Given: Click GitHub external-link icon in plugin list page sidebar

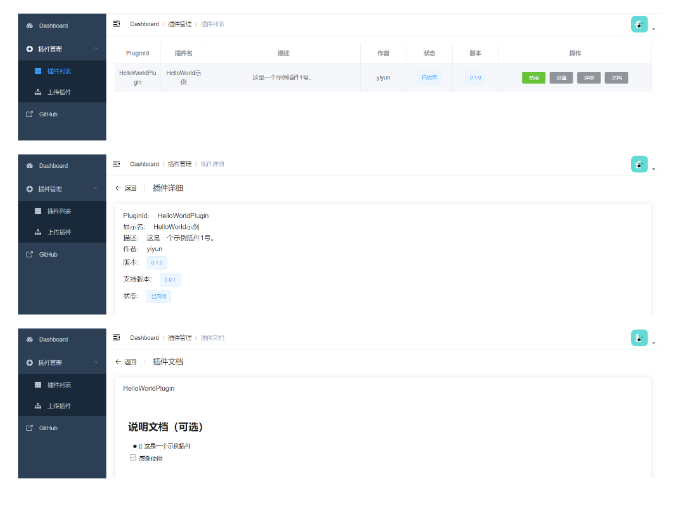Looking at the screenshot, I should (x=30, y=114).
